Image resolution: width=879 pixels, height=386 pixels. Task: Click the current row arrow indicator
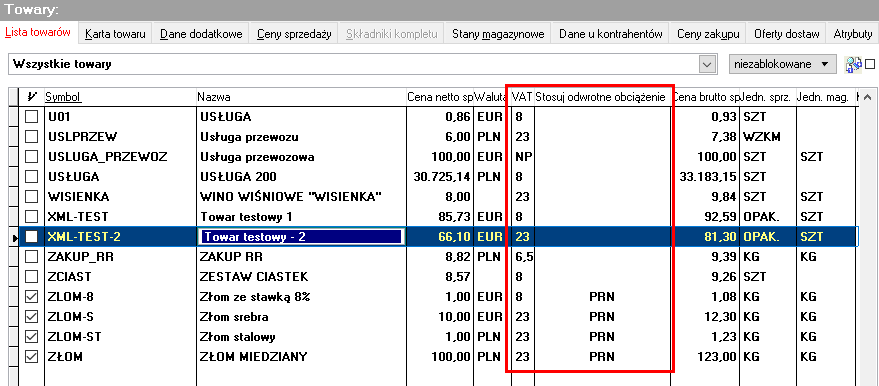click(x=15, y=237)
